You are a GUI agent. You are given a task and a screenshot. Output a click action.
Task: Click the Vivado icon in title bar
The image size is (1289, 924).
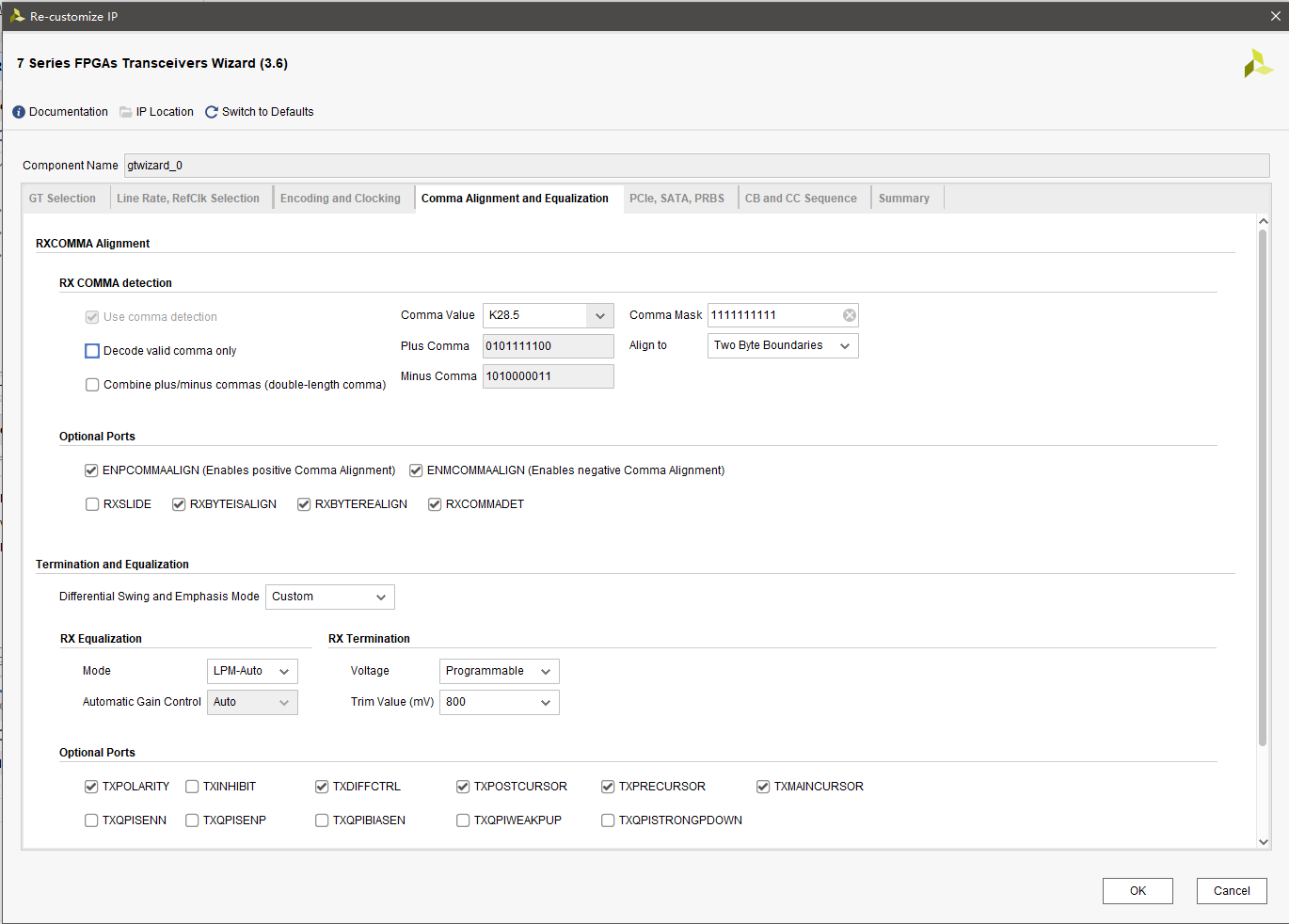pos(17,16)
